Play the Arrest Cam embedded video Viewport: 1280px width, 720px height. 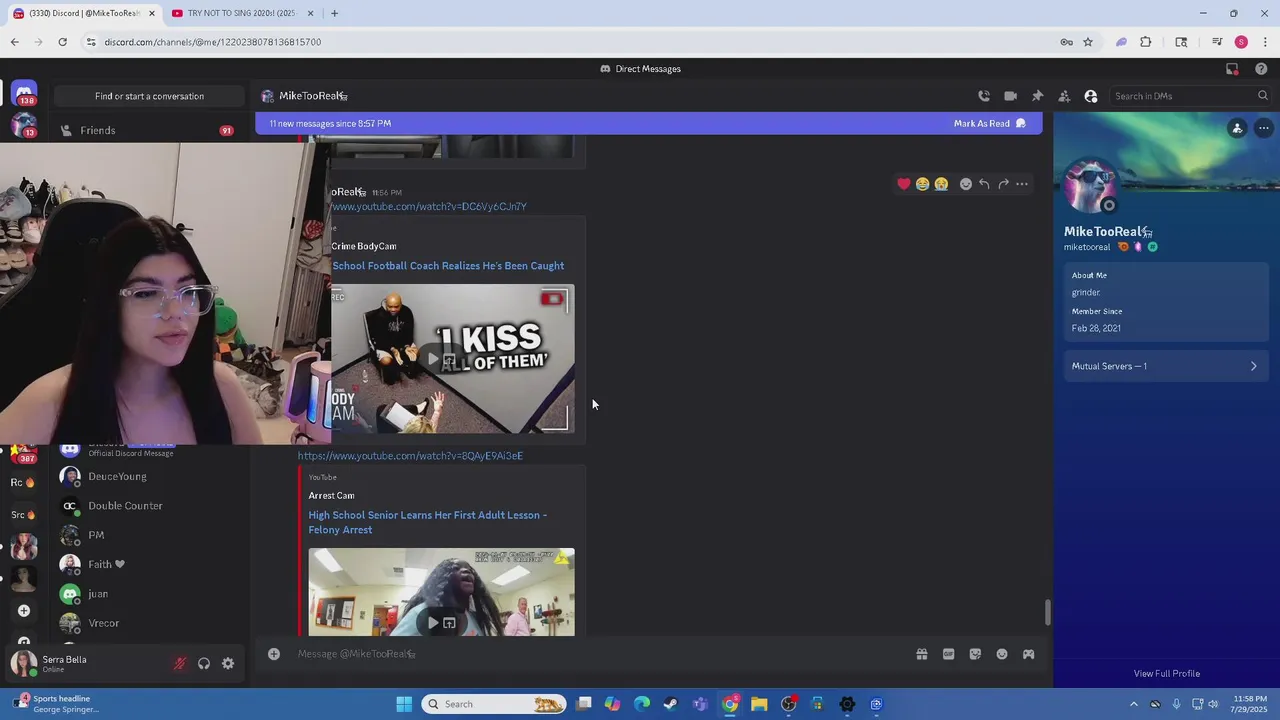pos(433,623)
